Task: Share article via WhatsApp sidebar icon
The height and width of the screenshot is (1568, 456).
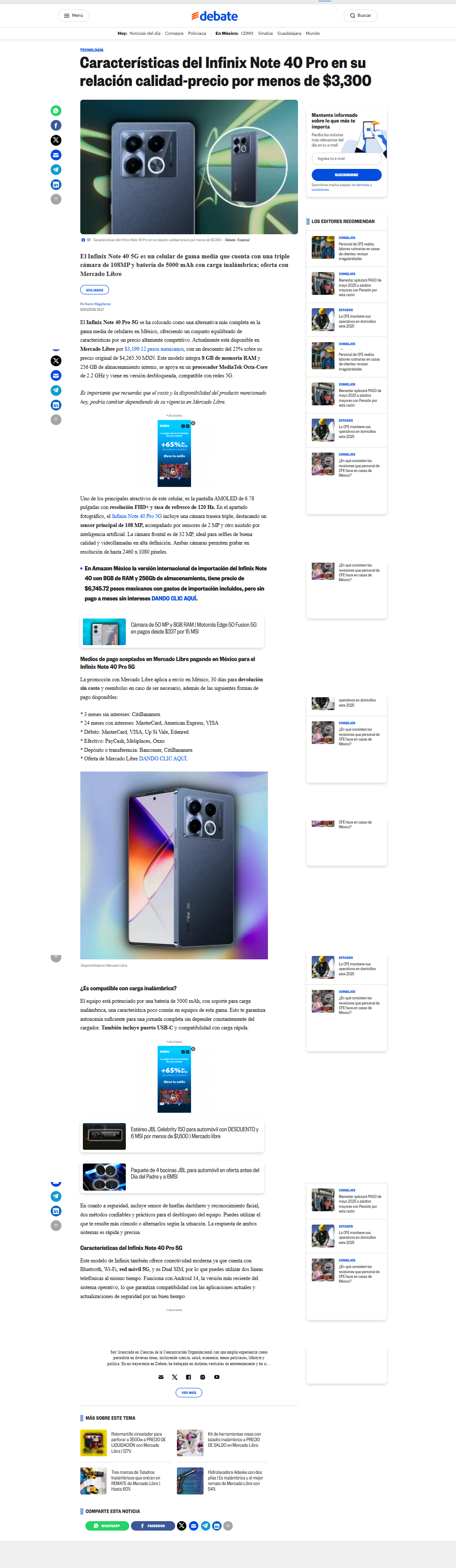Action: tap(56, 111)
